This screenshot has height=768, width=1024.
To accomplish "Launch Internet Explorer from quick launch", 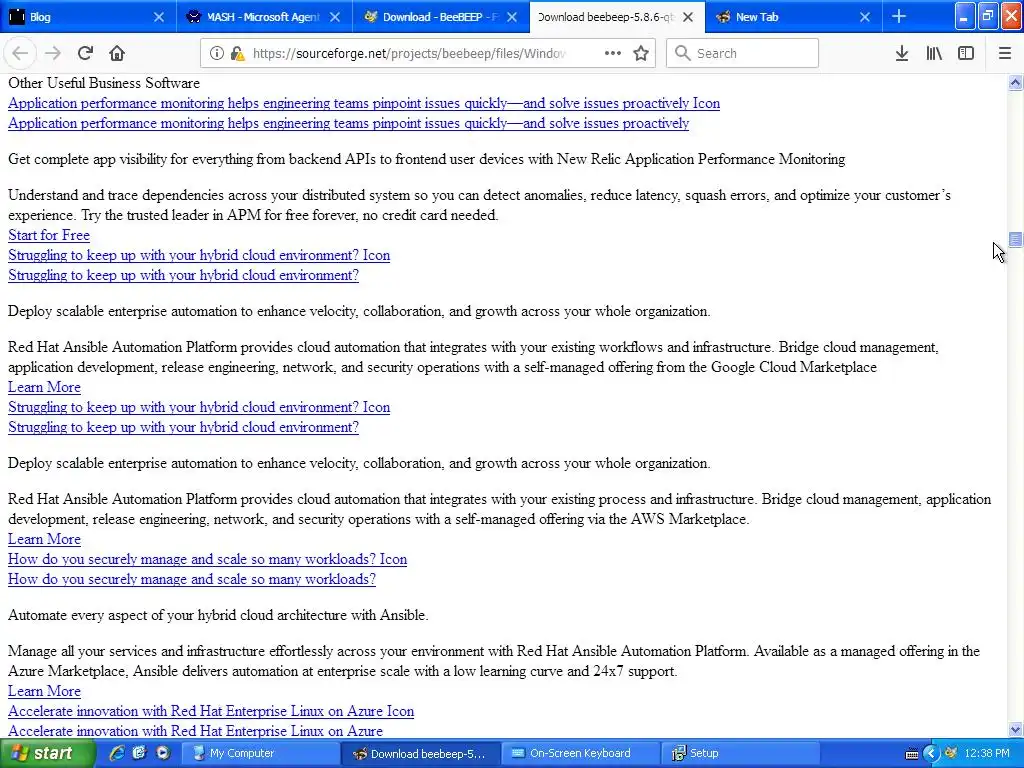I will pos(117,753).
